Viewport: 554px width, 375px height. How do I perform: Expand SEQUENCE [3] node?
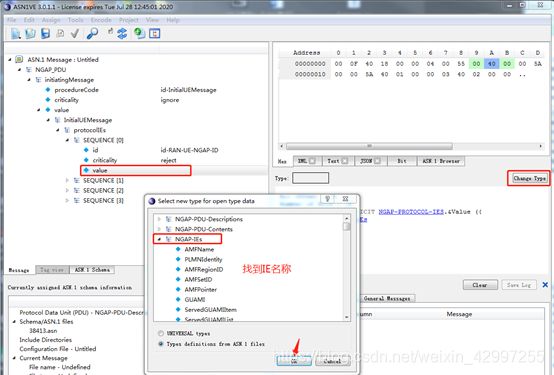[67, 200]
